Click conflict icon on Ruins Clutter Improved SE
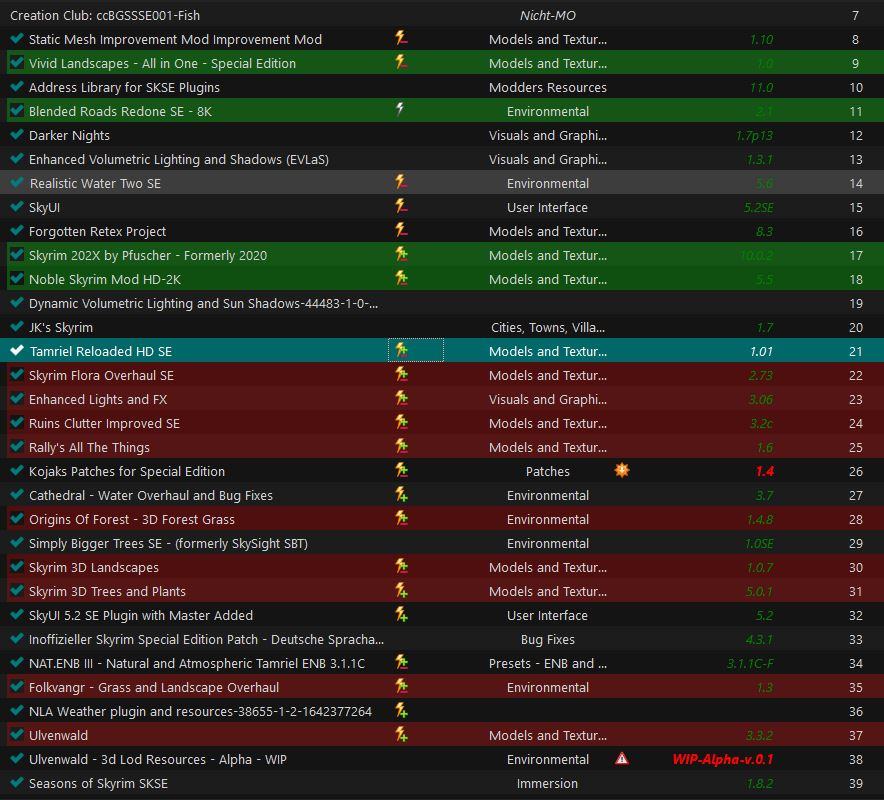 tap(401, 422)
